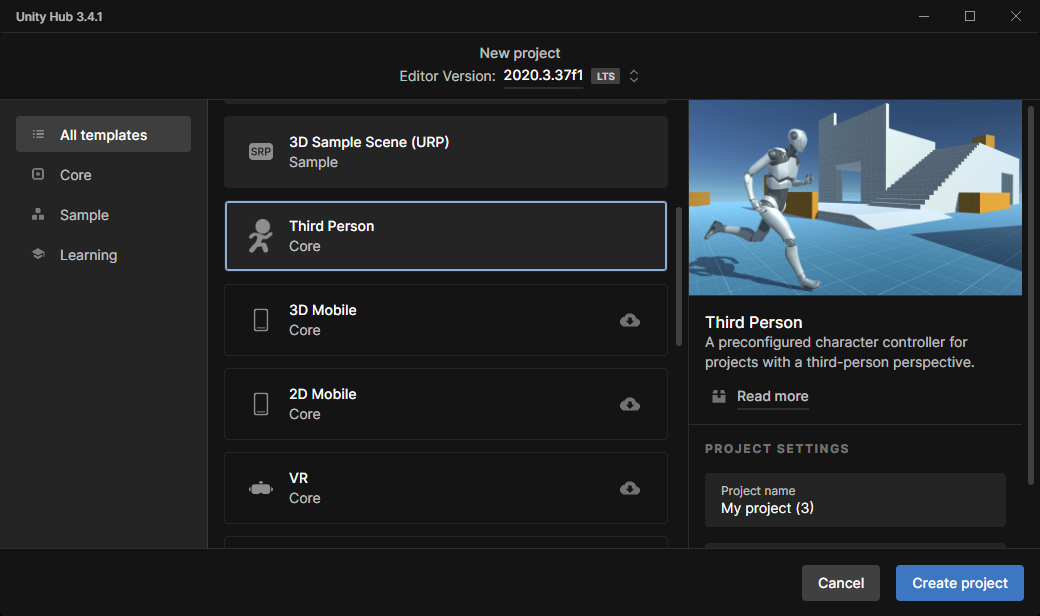This screenshot has height=616, width=1040.
Task: Open the Read more link
Action: point(773,397)
